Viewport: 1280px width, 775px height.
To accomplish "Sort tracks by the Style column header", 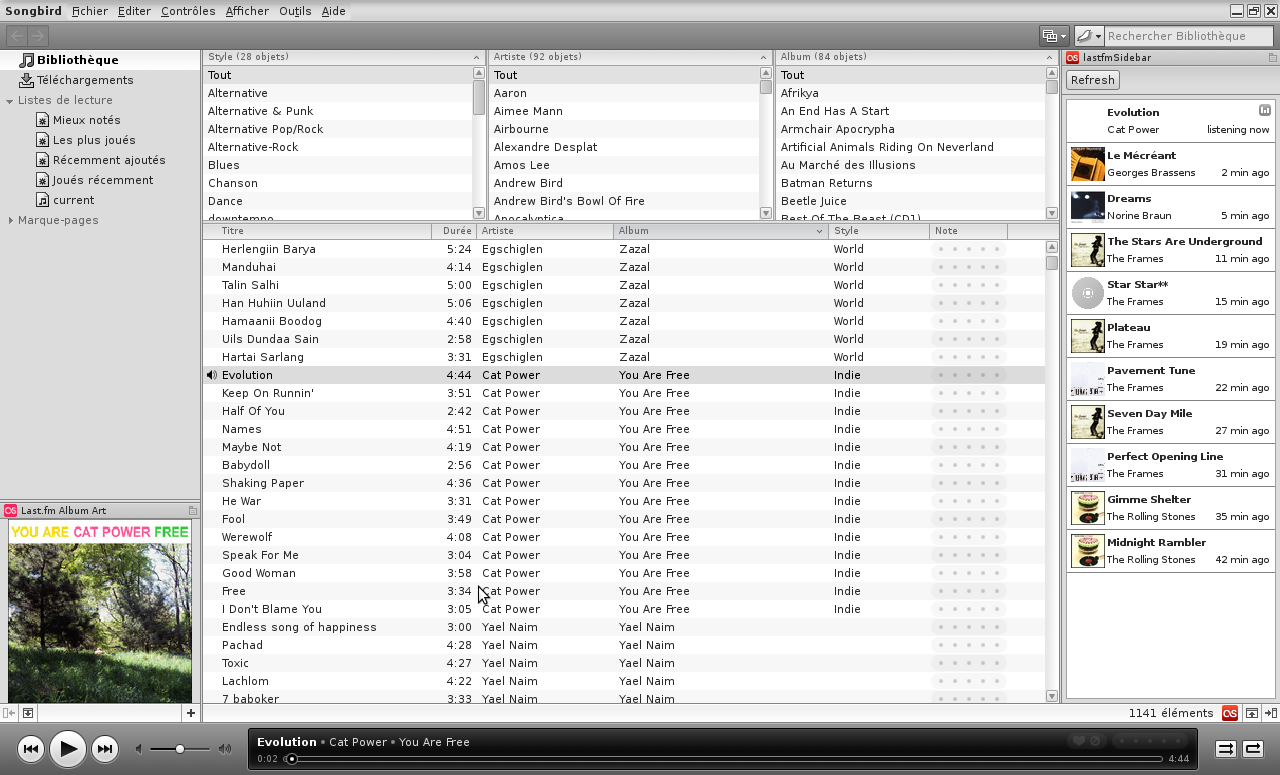I will click(879, 231).
